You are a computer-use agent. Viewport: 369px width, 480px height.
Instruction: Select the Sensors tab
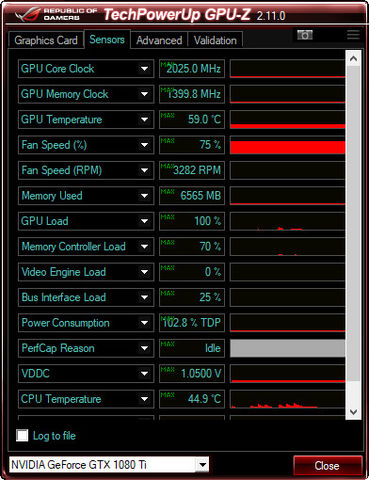tap(107, 39)
